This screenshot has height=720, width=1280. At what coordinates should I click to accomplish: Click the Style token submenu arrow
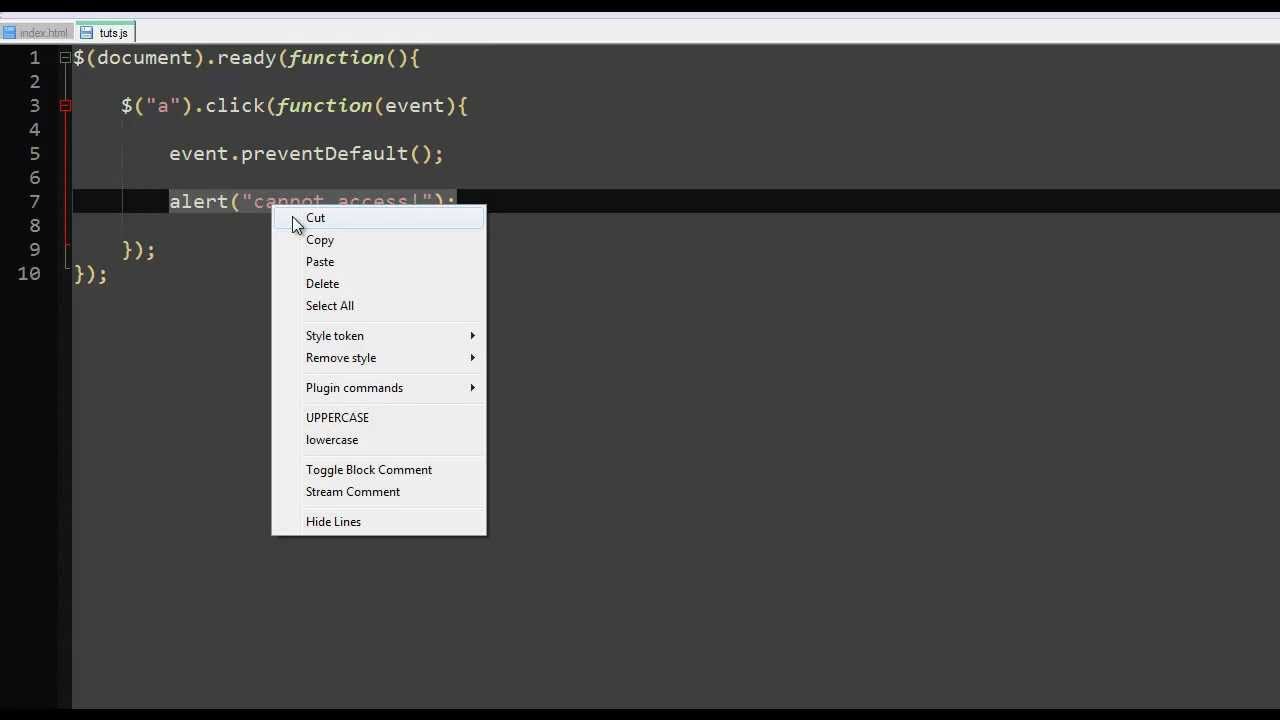[x=473, y=336]
